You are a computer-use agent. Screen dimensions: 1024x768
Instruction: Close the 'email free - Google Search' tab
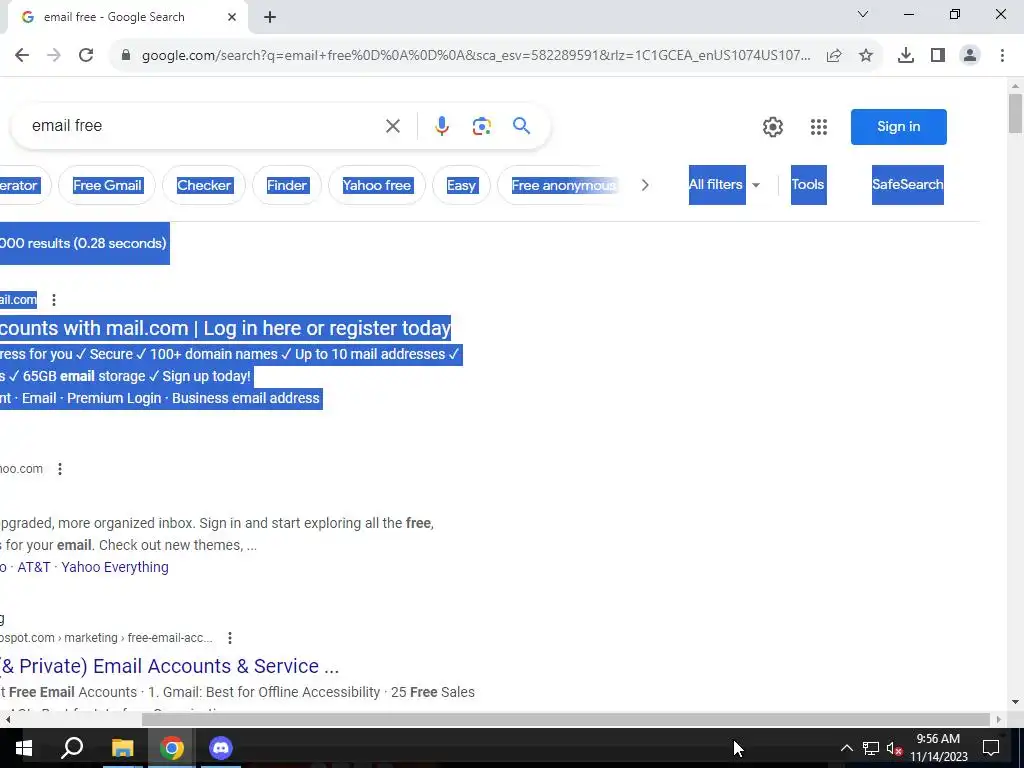point(232,17)
